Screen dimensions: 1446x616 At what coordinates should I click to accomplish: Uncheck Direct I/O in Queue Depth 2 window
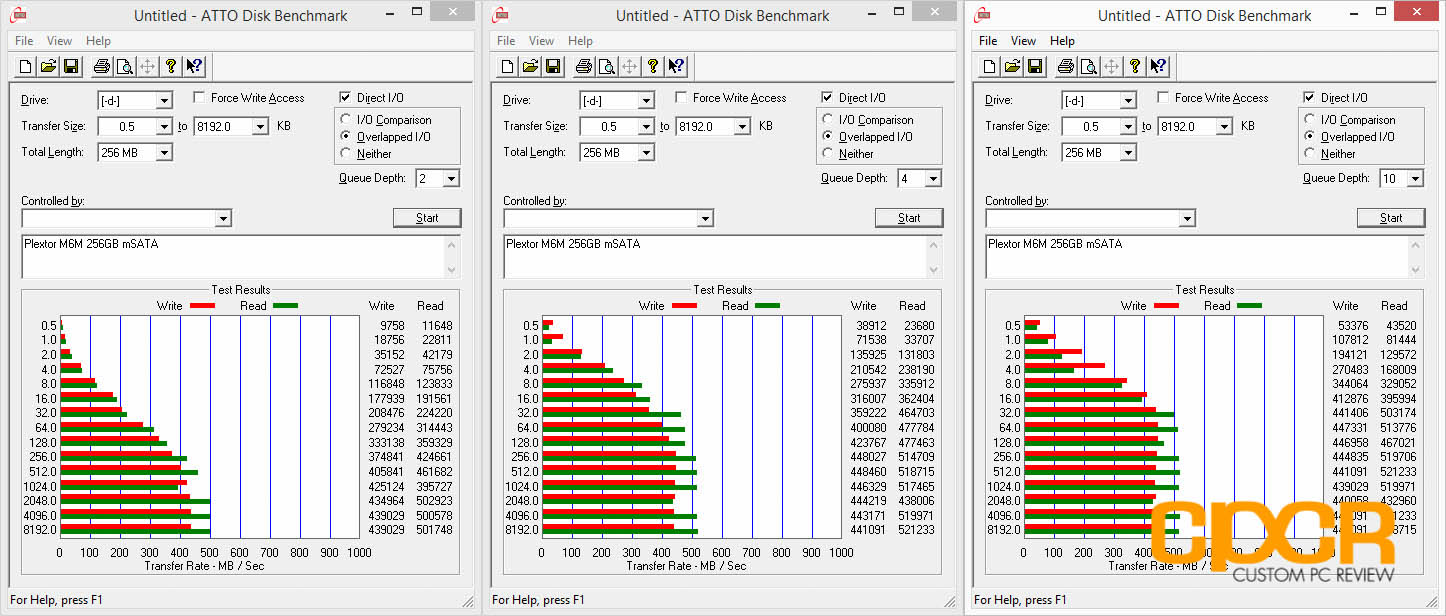pyautogui.click(x=345, y=98)
